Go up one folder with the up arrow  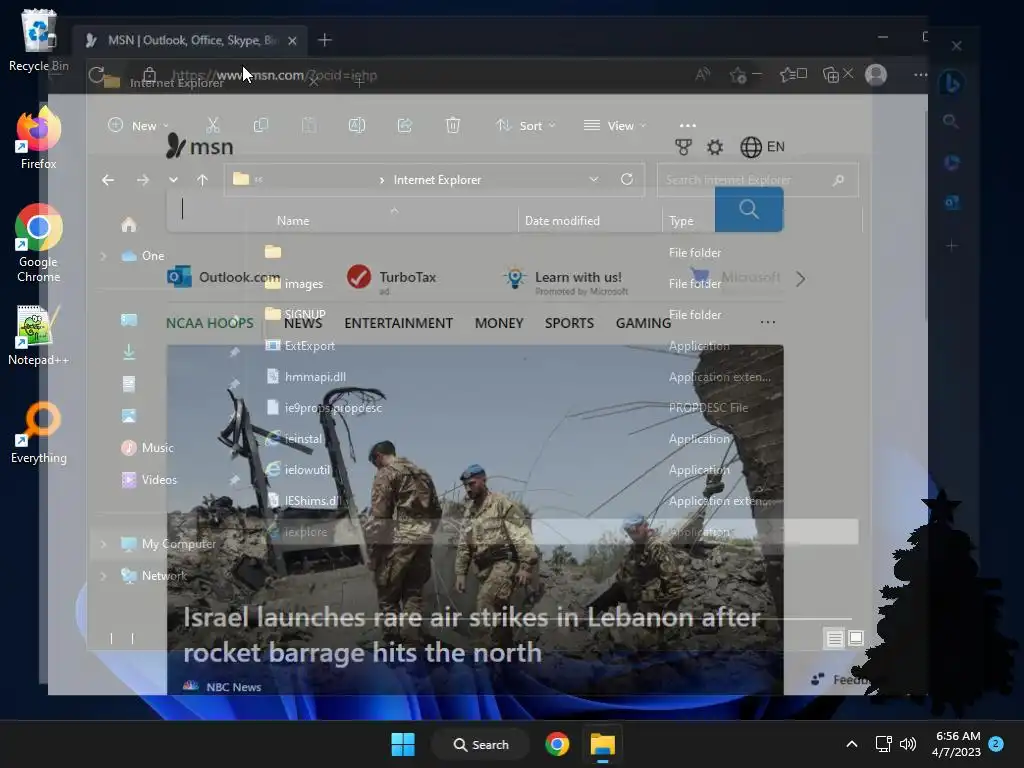click(x=202, y=180)
